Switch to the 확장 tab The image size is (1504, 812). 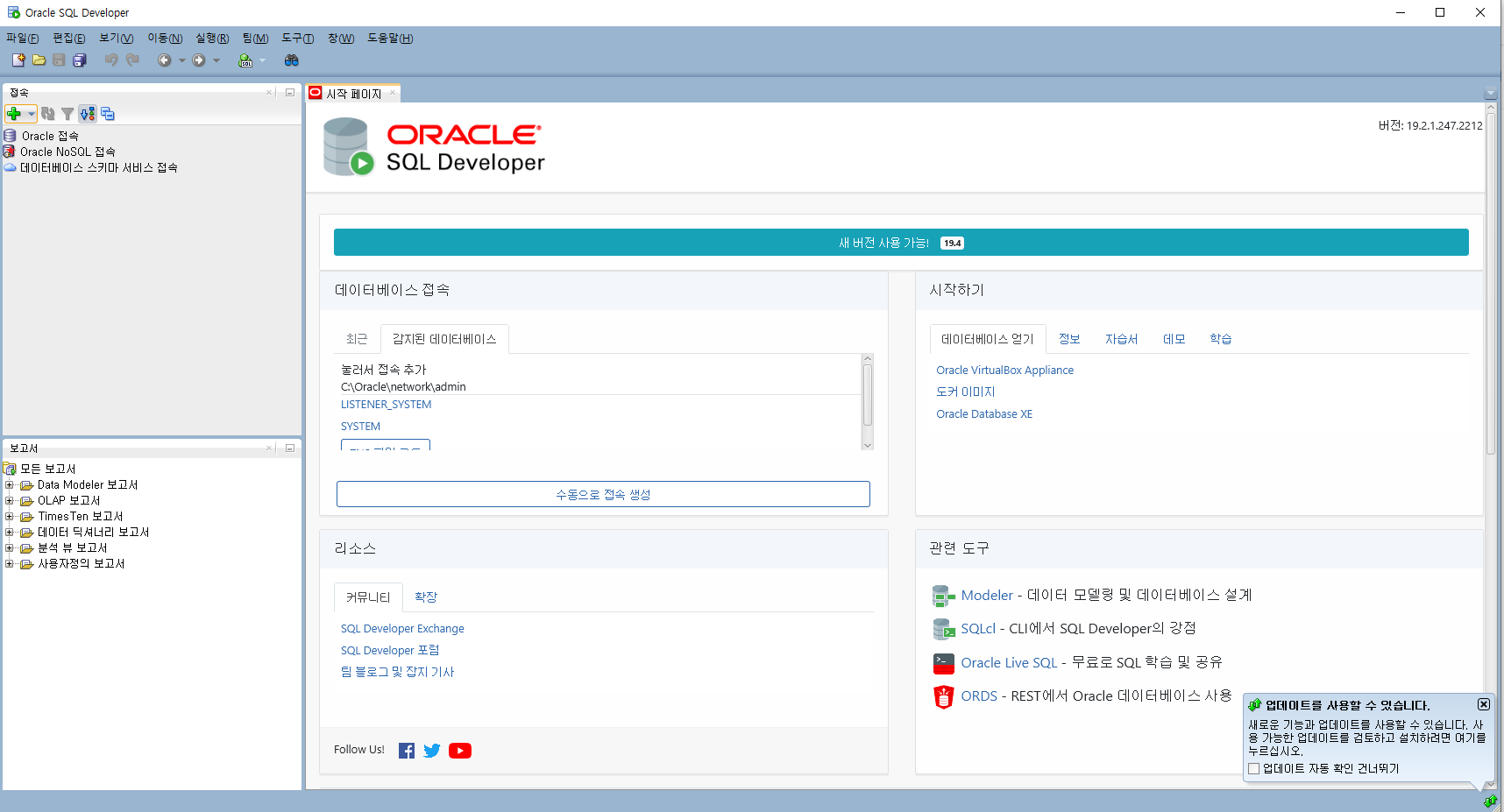pyautogui.click(x=426, y=597)
